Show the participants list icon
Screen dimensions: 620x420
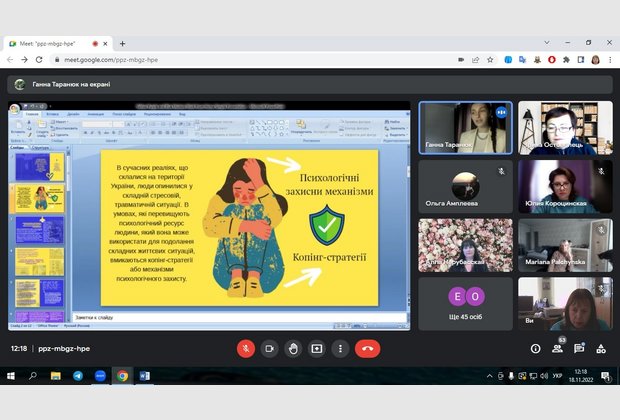(558, 348)
